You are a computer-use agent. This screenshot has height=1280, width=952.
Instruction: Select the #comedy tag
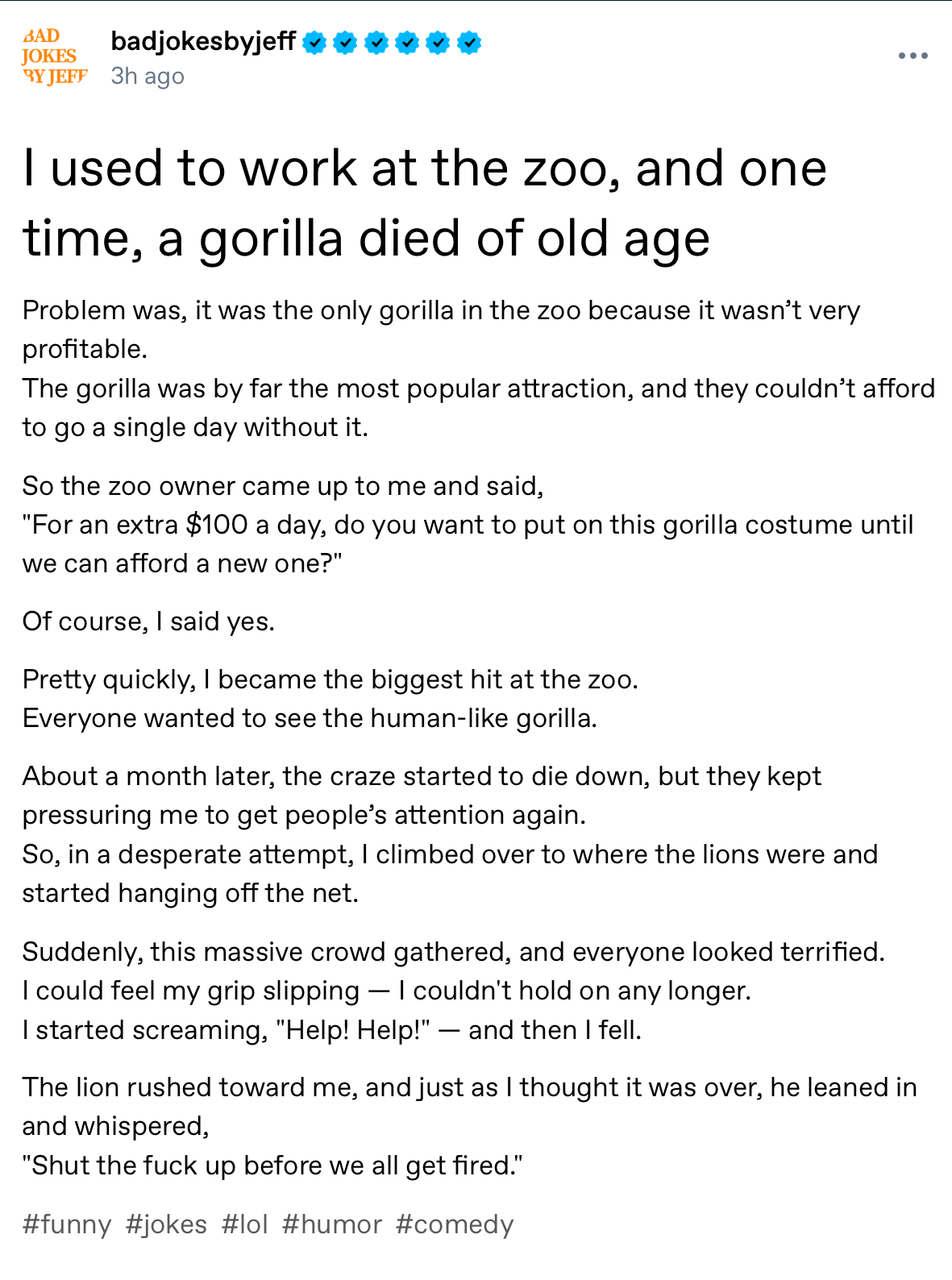(x=454, y=1224)
